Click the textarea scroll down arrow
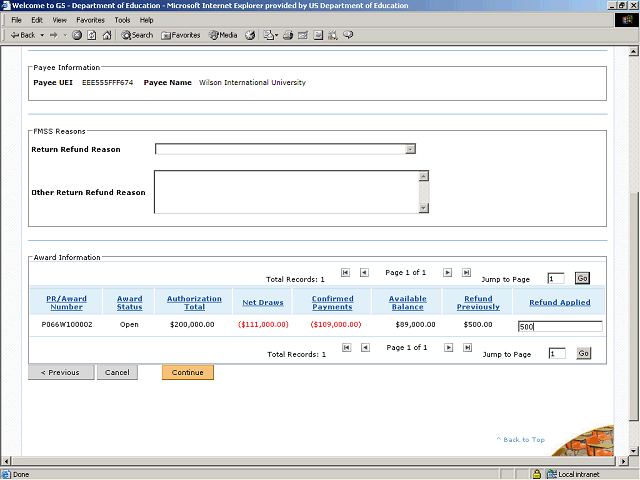 pyautogui.click(x=424, y=208)
